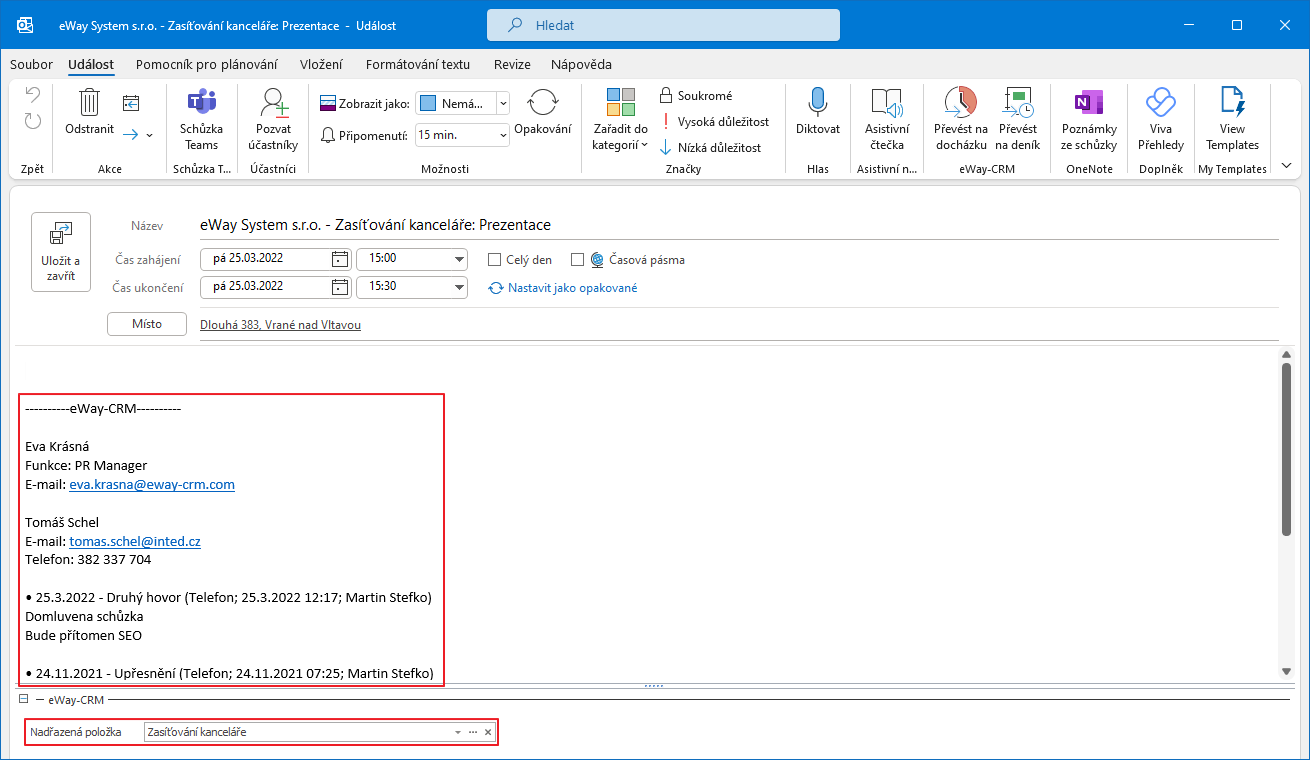Click Zobrazit jako color swatch

tap(427, 103)
